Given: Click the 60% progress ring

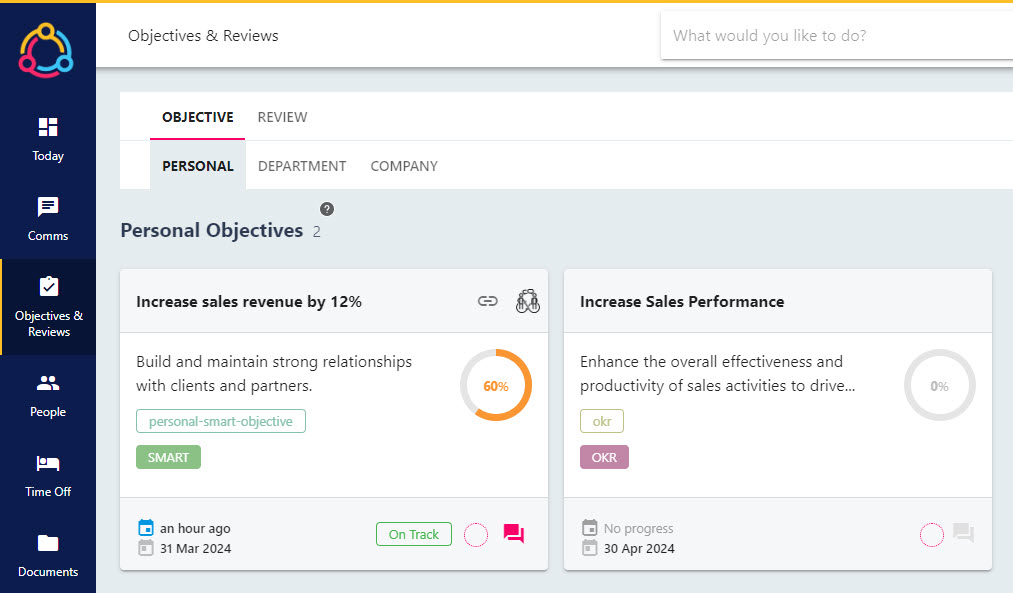Looking at the screenshot, I should pyautogui.click(x=496, y=386).
